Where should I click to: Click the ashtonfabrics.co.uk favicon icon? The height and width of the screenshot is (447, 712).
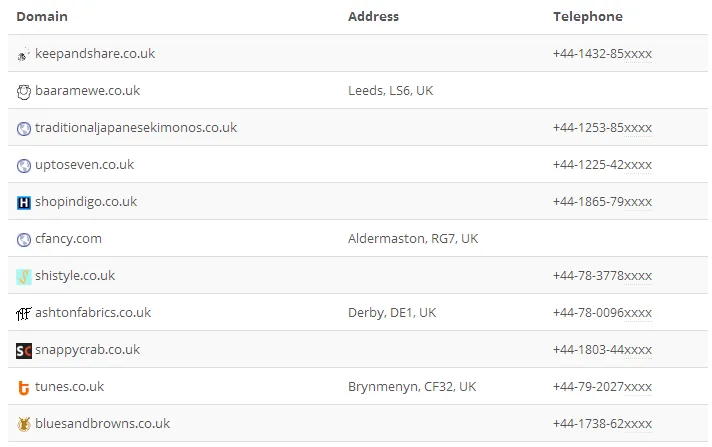[24, 313]
